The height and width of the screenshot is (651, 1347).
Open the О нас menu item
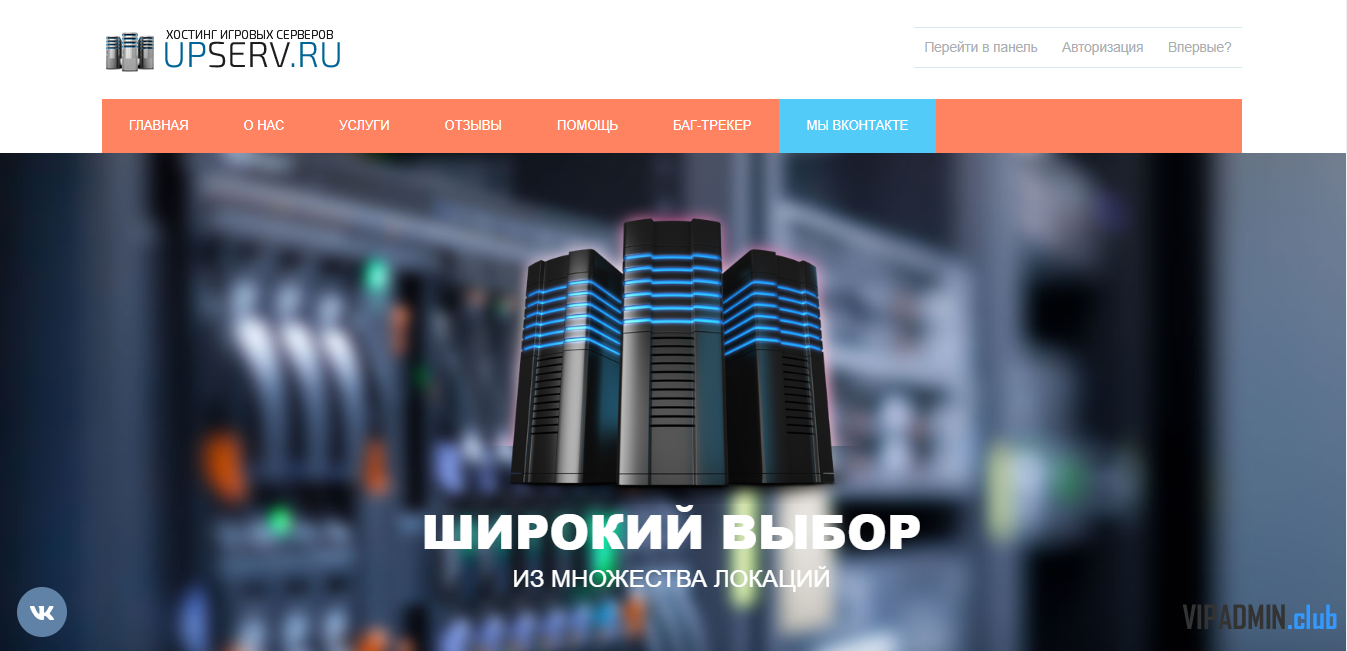(x=264, y=126)
